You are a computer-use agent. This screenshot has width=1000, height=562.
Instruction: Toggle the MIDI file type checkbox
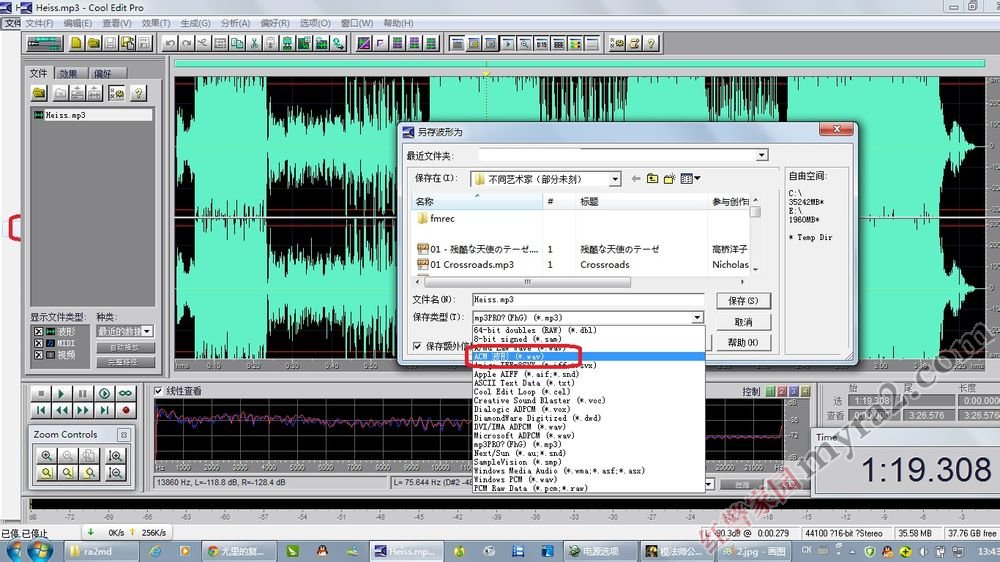pos(38,343)
